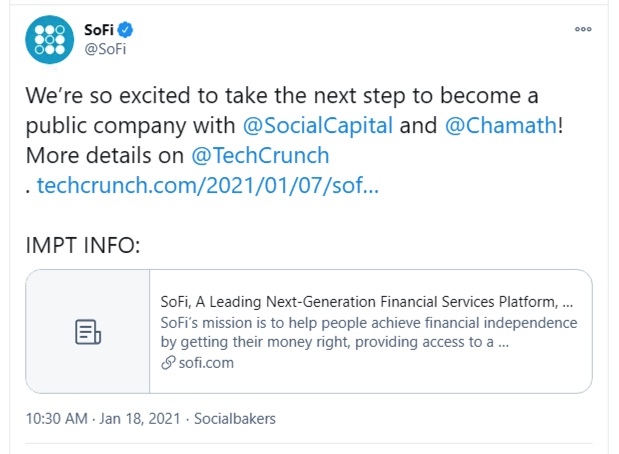This screenshot has height=454, width=619.
Task: Click the Socialbakers source label
Action: 234,418
